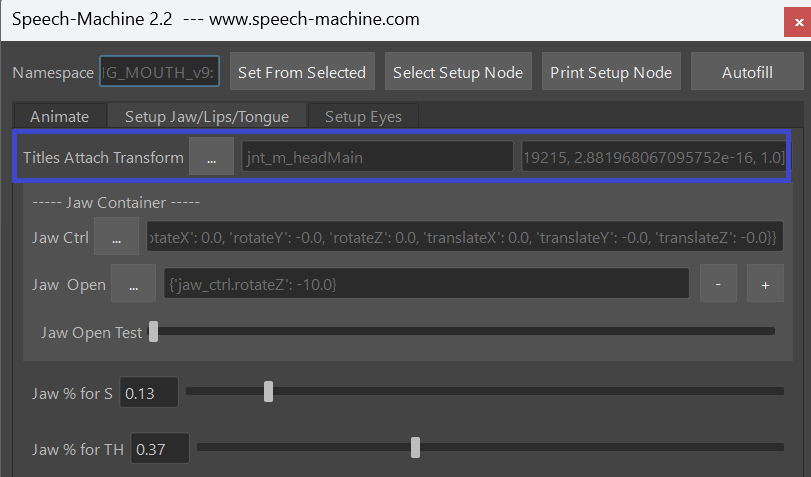Click the Jaw % for TH slider handle
Image resolution: width=811 pixels, height=477 pixels.
415,448
